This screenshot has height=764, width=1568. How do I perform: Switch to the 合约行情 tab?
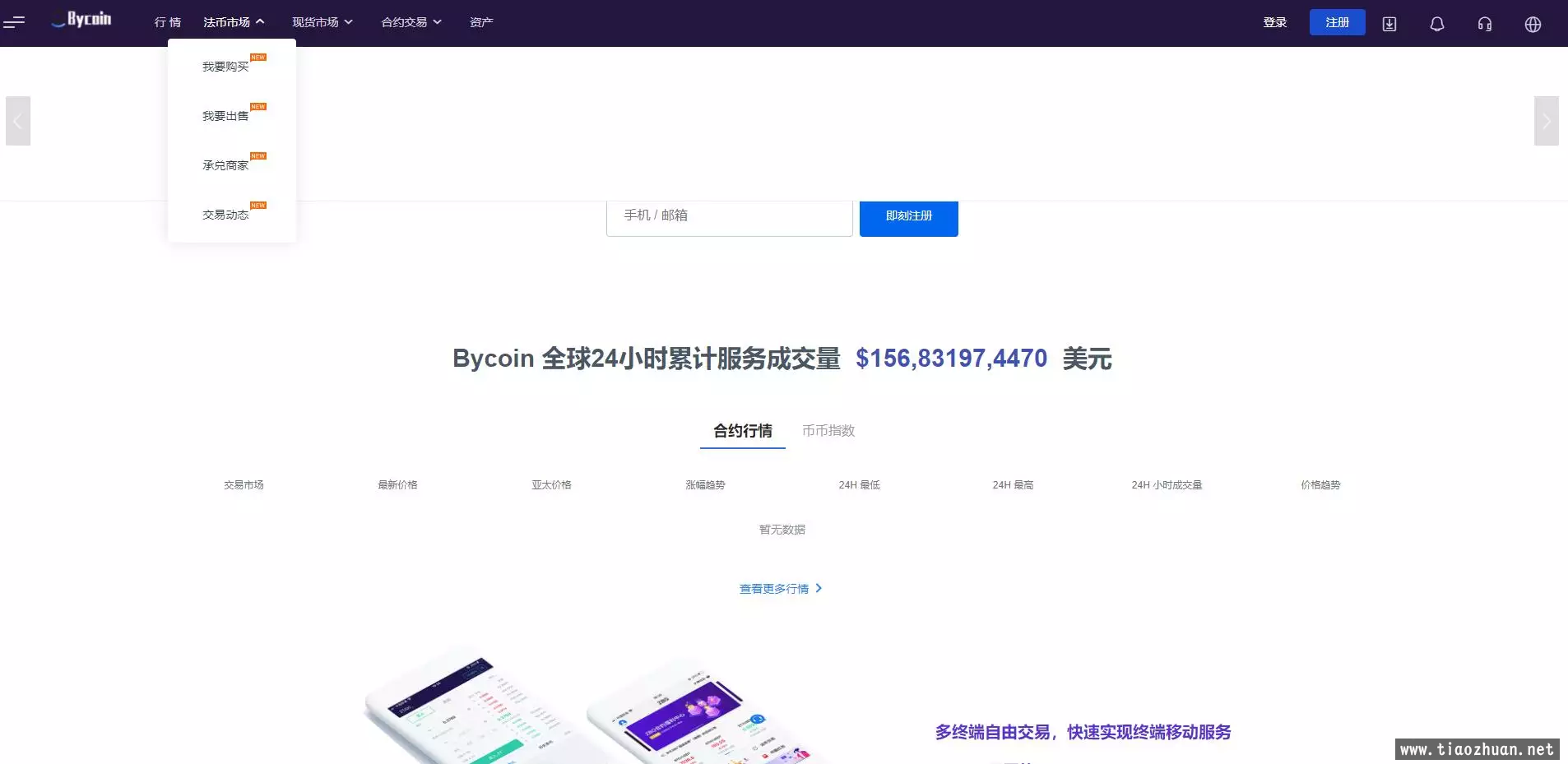[x=743, y=431]
